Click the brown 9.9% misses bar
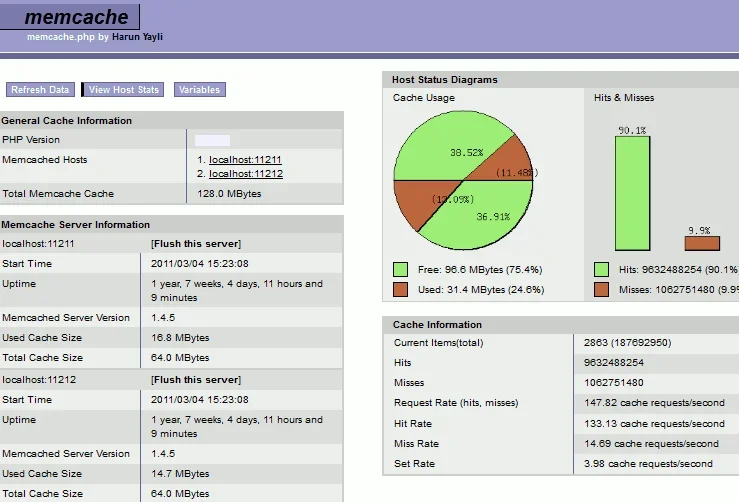The image size is (739, 502). tap(702, 244)
